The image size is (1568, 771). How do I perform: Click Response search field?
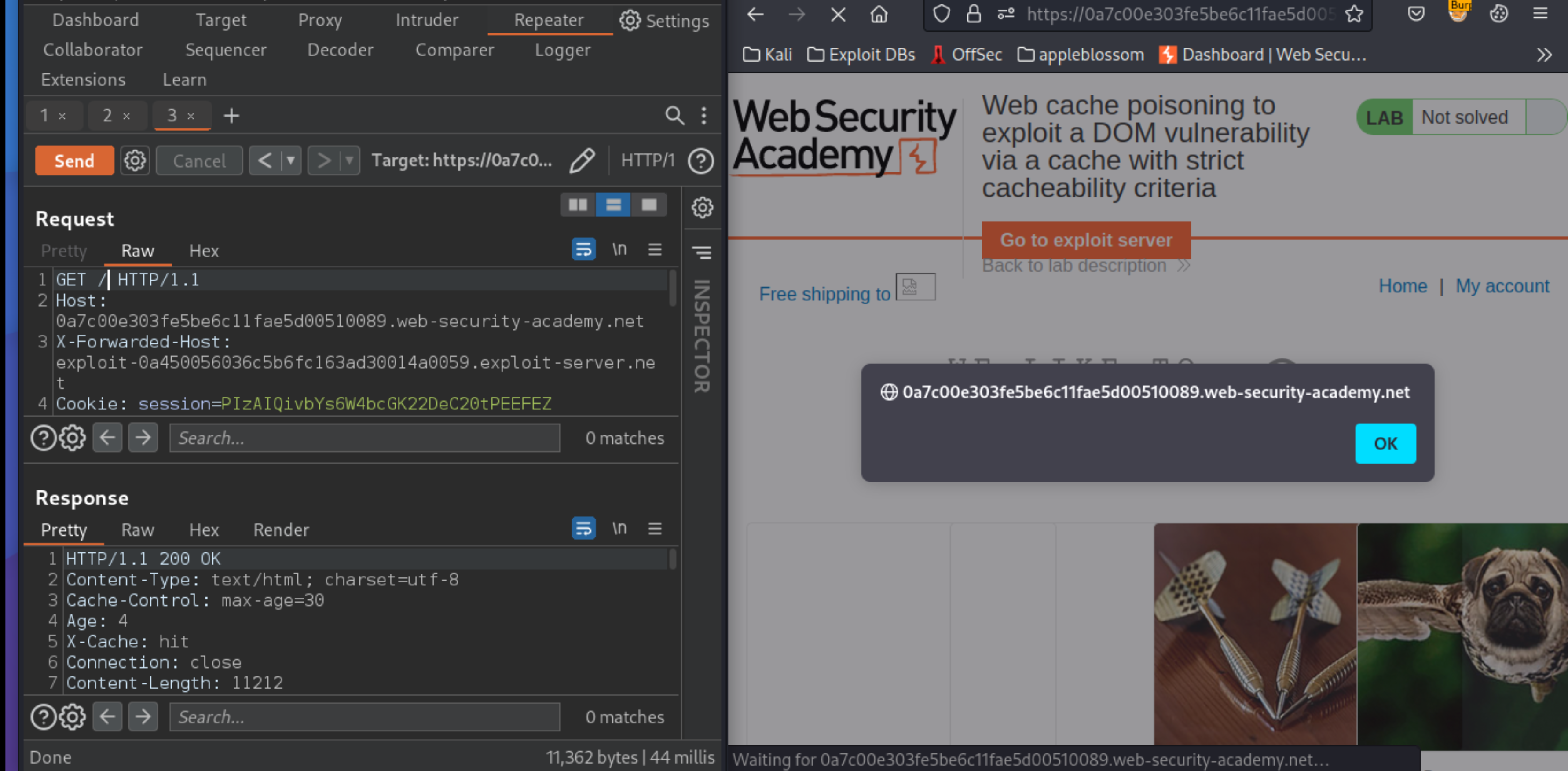point(365,717)
